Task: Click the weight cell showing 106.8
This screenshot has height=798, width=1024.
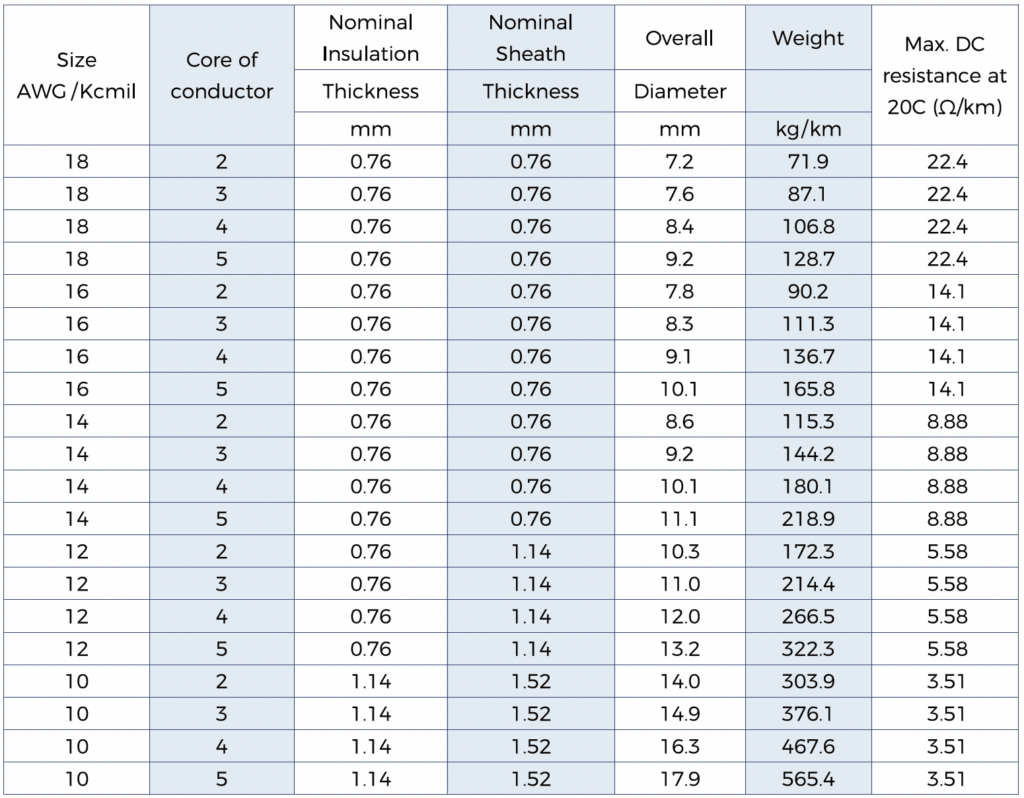Action: tap(808, 227)
